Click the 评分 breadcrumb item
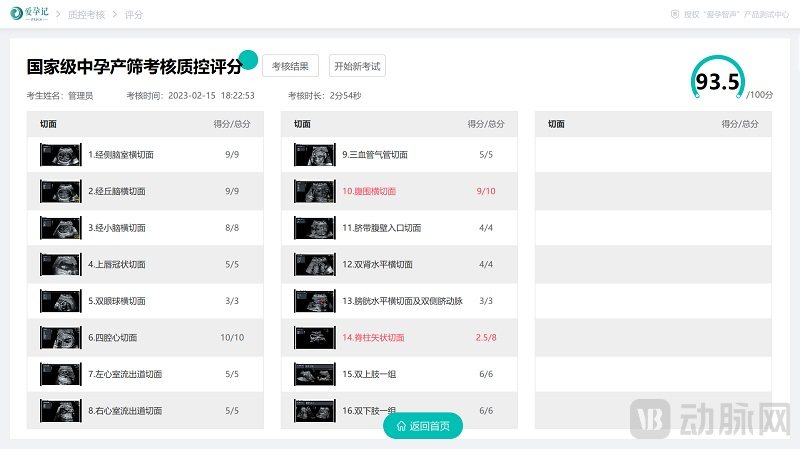Screen dimensions: 800x449 [134, 15]
